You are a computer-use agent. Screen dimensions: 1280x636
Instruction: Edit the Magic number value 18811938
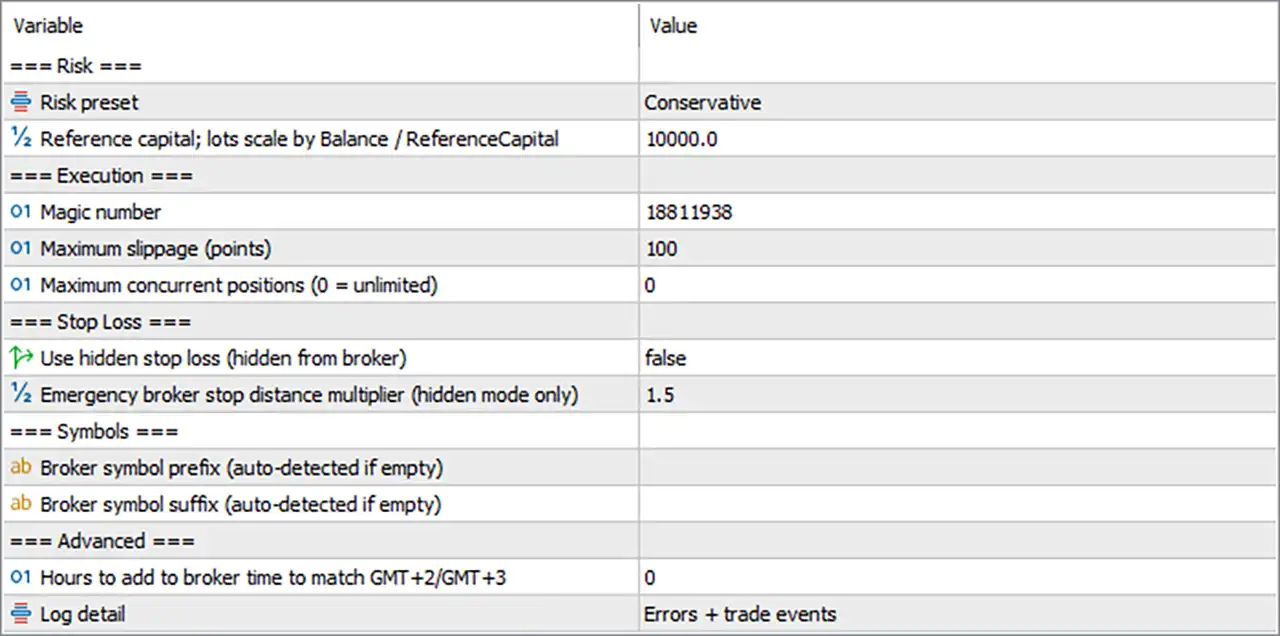click(958, 212)
